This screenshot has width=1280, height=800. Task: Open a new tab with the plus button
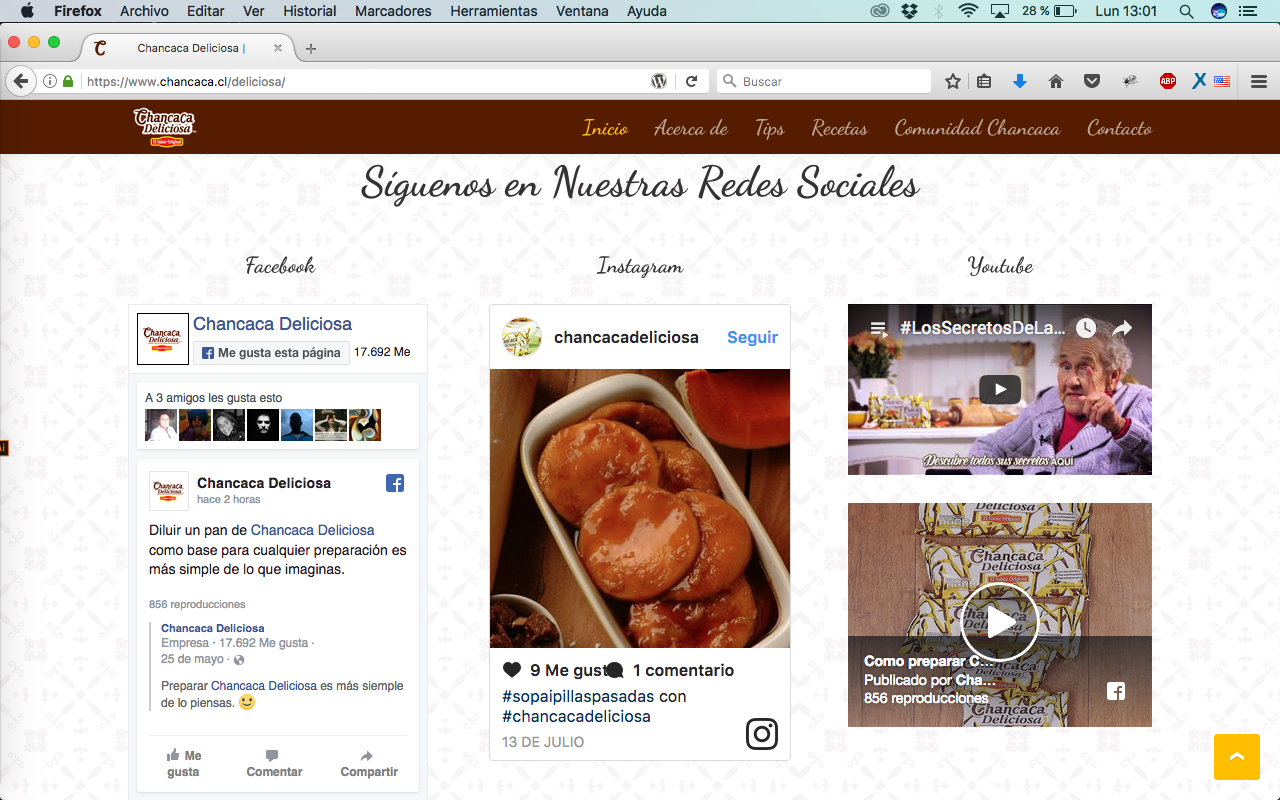pyautogui.click(x=311, y=48)
